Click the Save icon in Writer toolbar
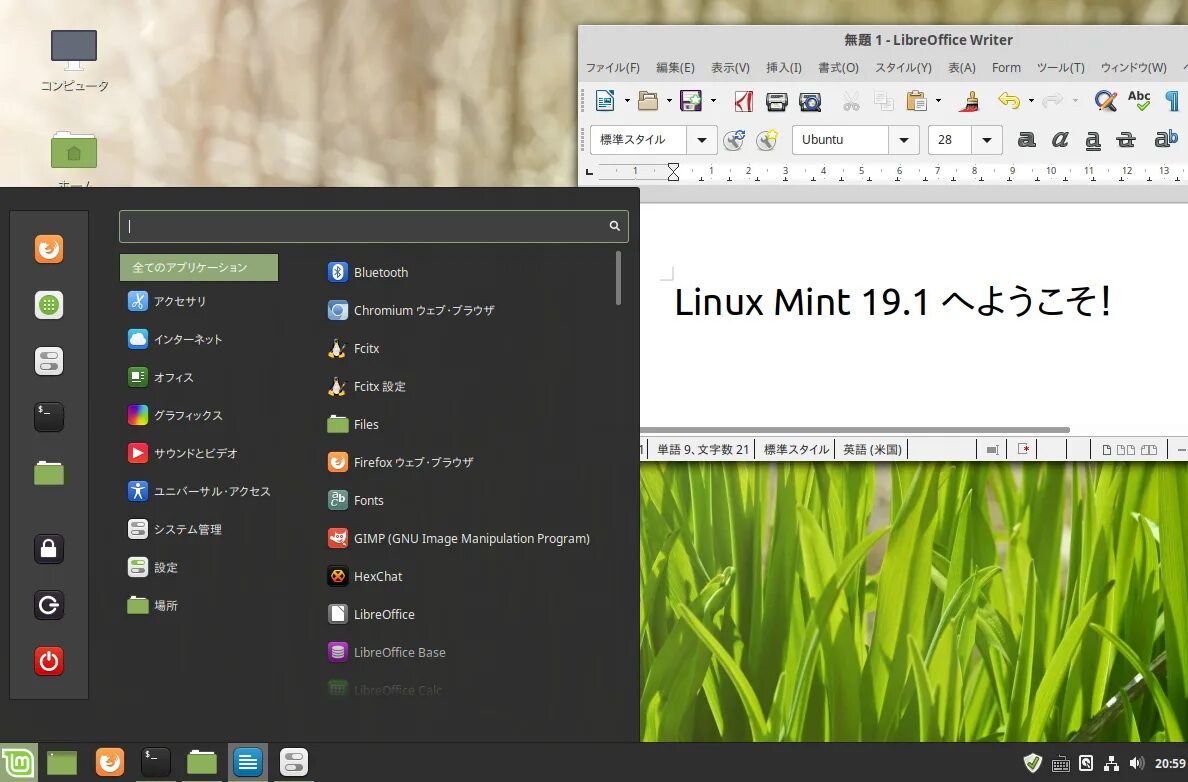Screen dimensions: 1188x782 tap(691, 100)
